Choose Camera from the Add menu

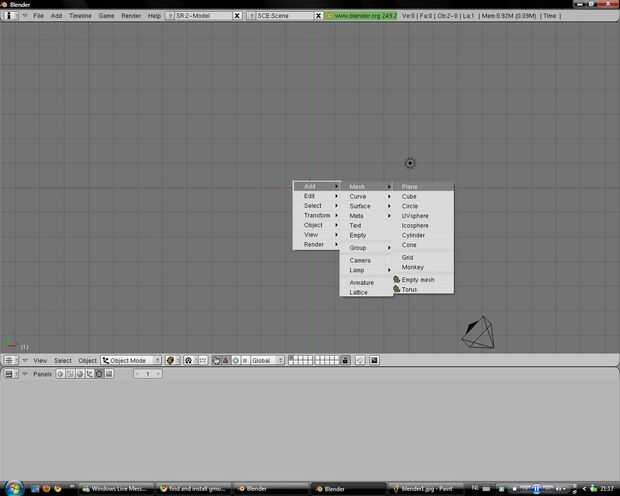pyautogui.click(x=367, y=260)
